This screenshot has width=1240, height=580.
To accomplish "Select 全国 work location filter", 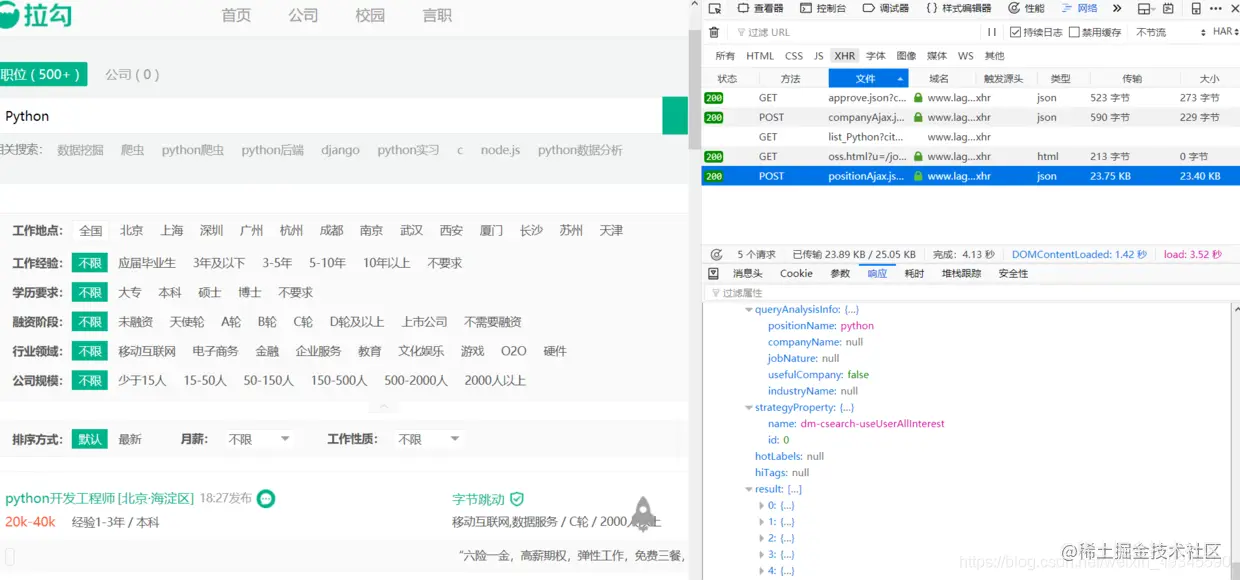I will pos(90,230).
